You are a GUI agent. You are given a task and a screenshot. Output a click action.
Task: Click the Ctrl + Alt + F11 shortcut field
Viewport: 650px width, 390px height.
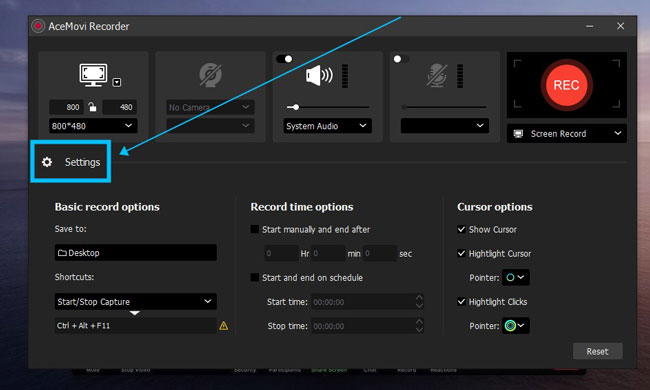pyautogui.click(x=136, y=326)
